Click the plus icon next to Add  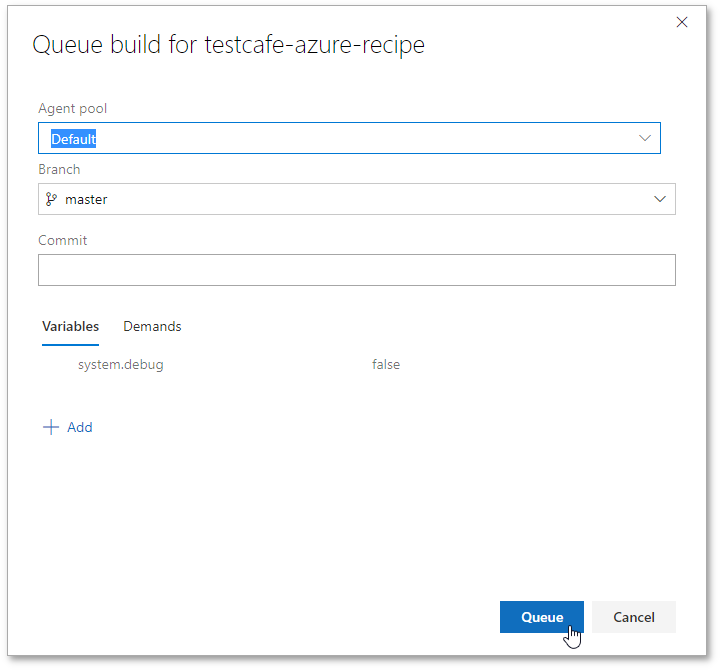[51, 427]
